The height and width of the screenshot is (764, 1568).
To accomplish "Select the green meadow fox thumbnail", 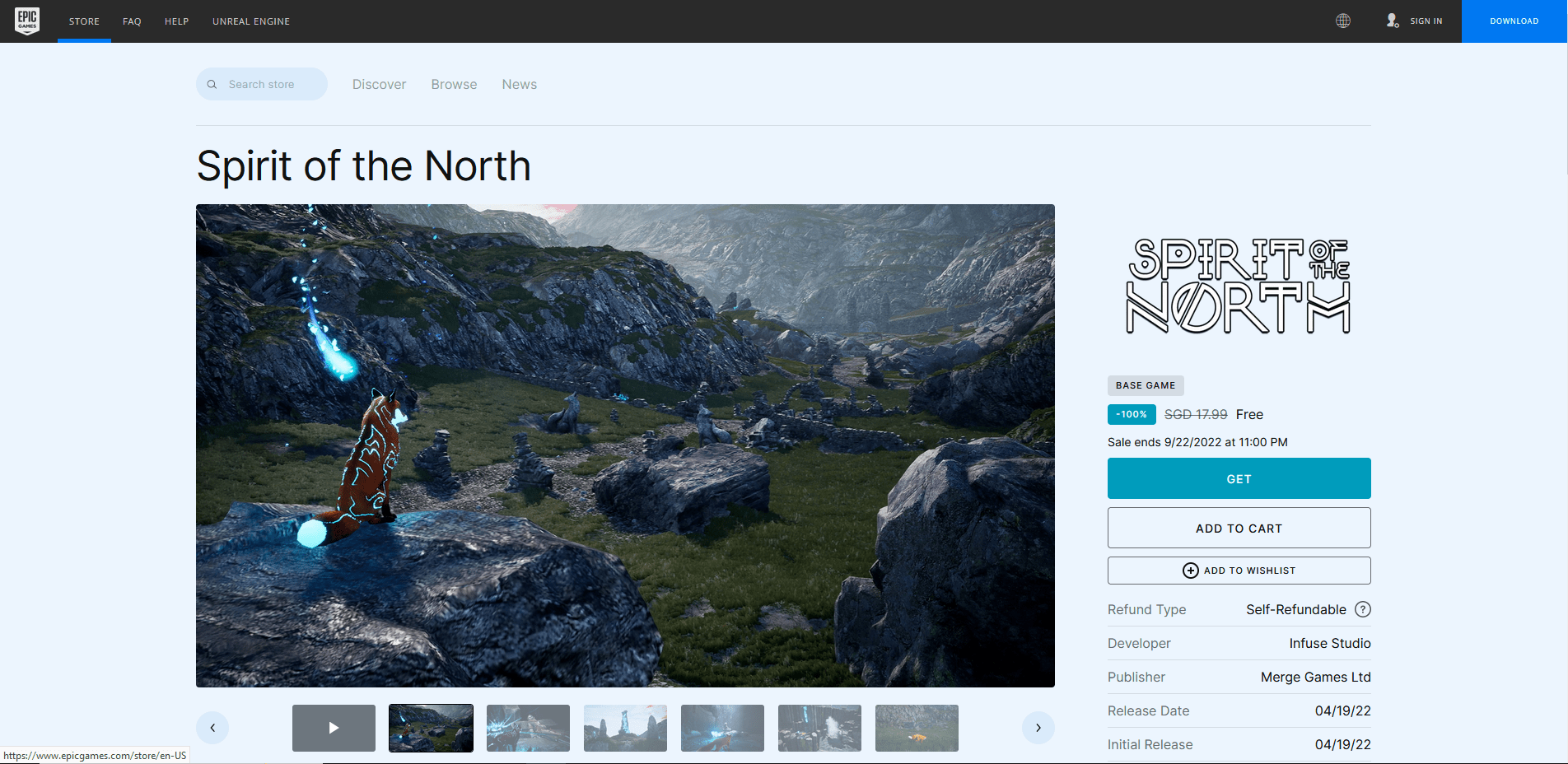I will click(x=917, y=728).
